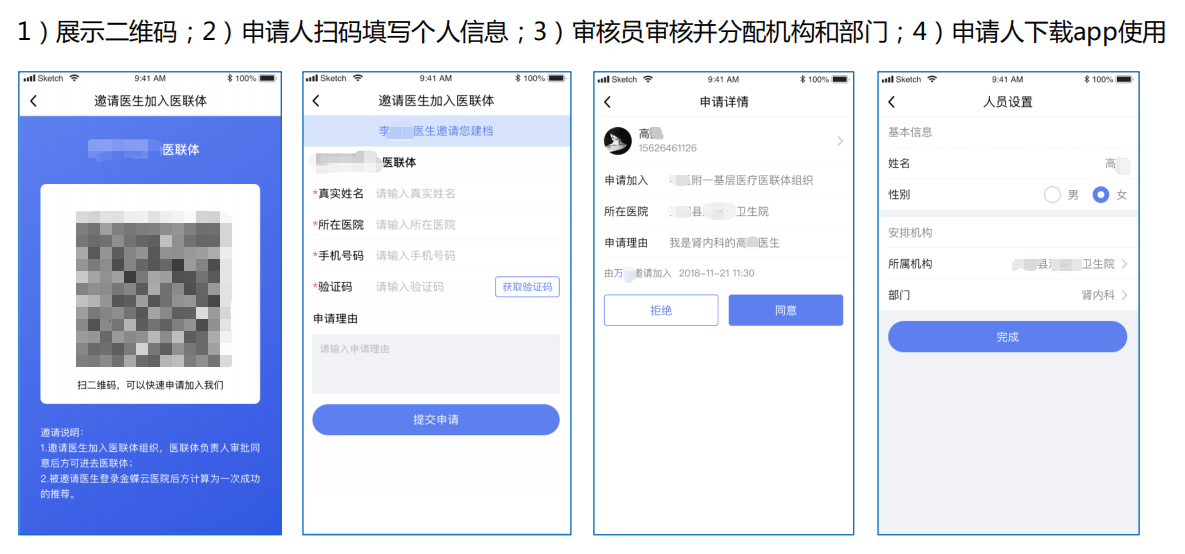Image resolution: width=1185 pixels, height=554 pixels.
Task: Tap Bluetooth icon in third phone's status bar
Action: point(803,79)
